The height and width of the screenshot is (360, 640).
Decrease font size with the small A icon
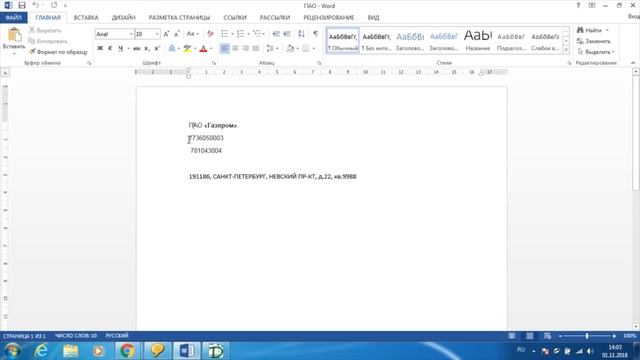177,34
